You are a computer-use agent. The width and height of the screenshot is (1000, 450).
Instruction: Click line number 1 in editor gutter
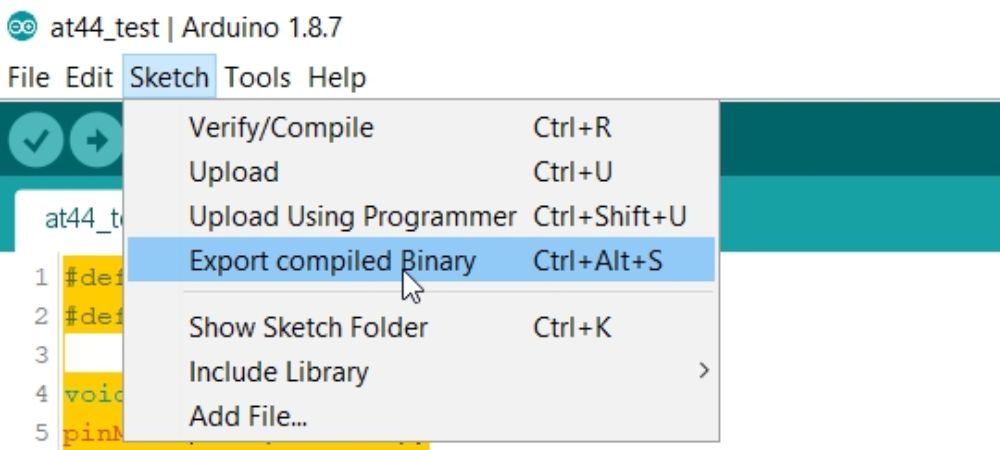click(x=42, y=277)
